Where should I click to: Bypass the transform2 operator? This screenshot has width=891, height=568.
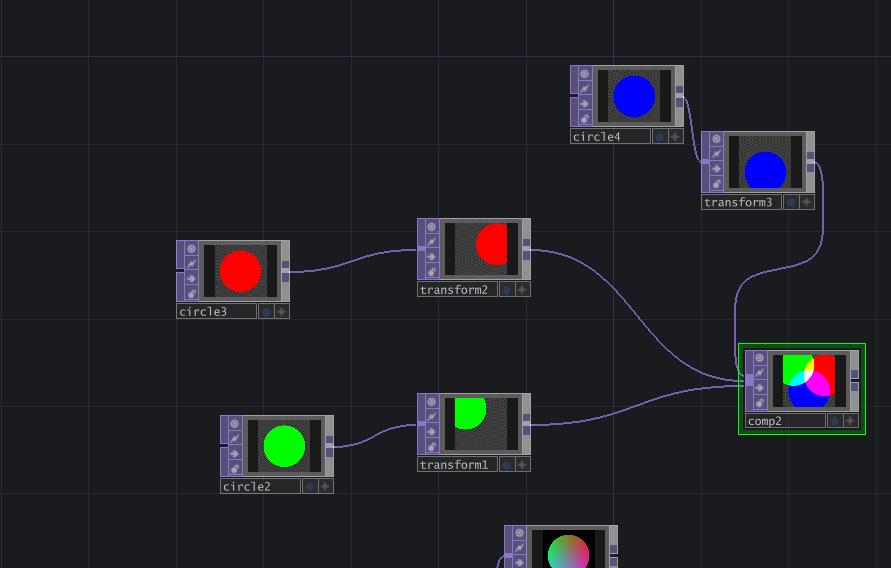(432, 257)
